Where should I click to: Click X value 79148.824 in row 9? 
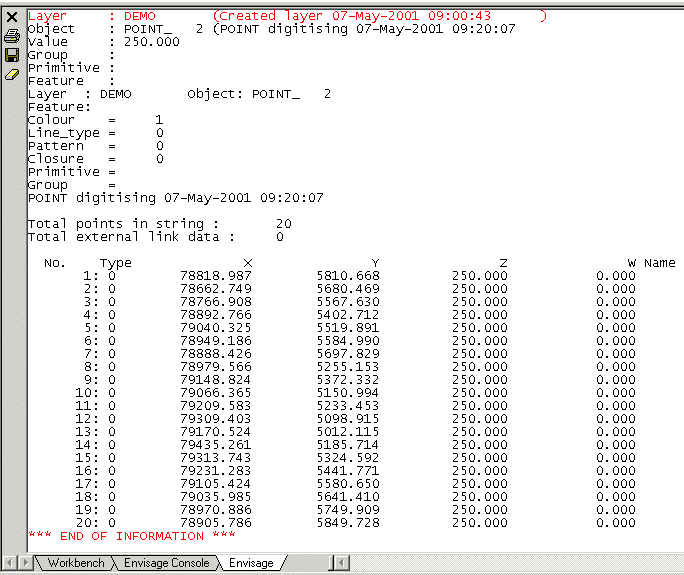pyautogui.click(x=216, y=380)
